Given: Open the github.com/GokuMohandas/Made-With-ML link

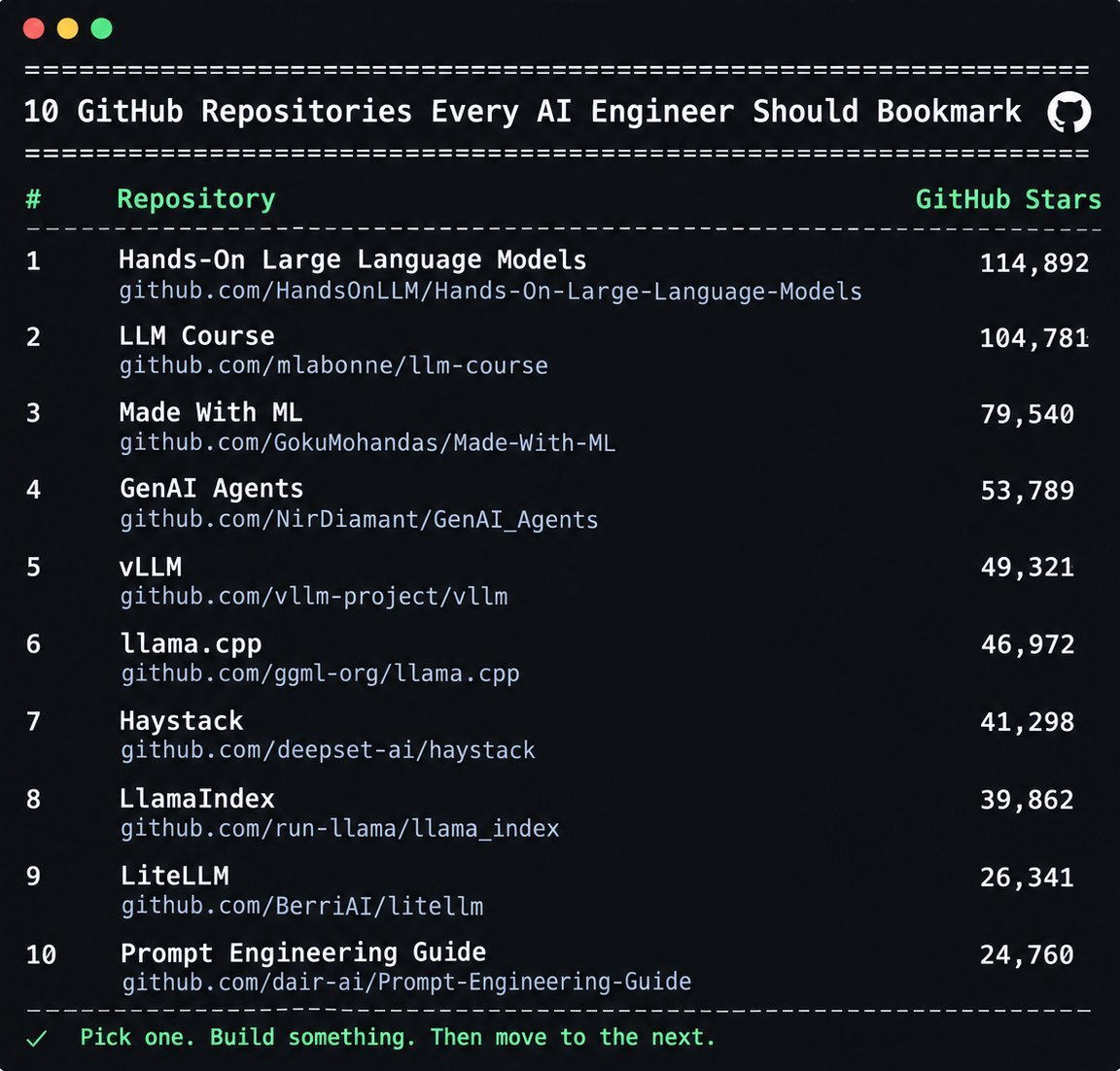Looking at the screenshot, I should click(x=367, y=442).
